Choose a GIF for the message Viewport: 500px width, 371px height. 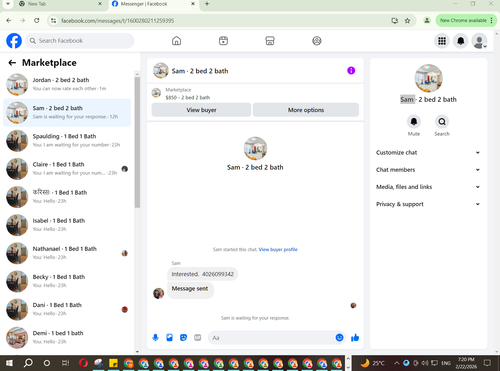(197, 338)
